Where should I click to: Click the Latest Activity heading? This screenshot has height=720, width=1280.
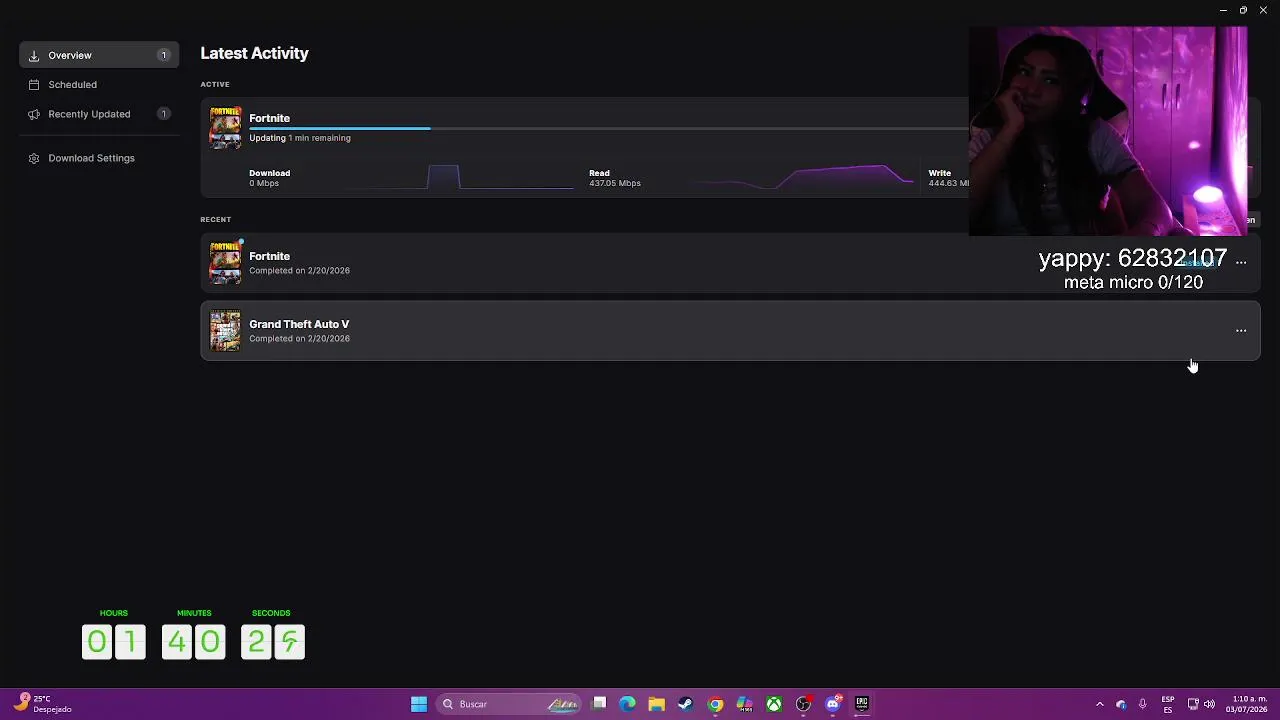pyautogui.click(x=254, y=53)
